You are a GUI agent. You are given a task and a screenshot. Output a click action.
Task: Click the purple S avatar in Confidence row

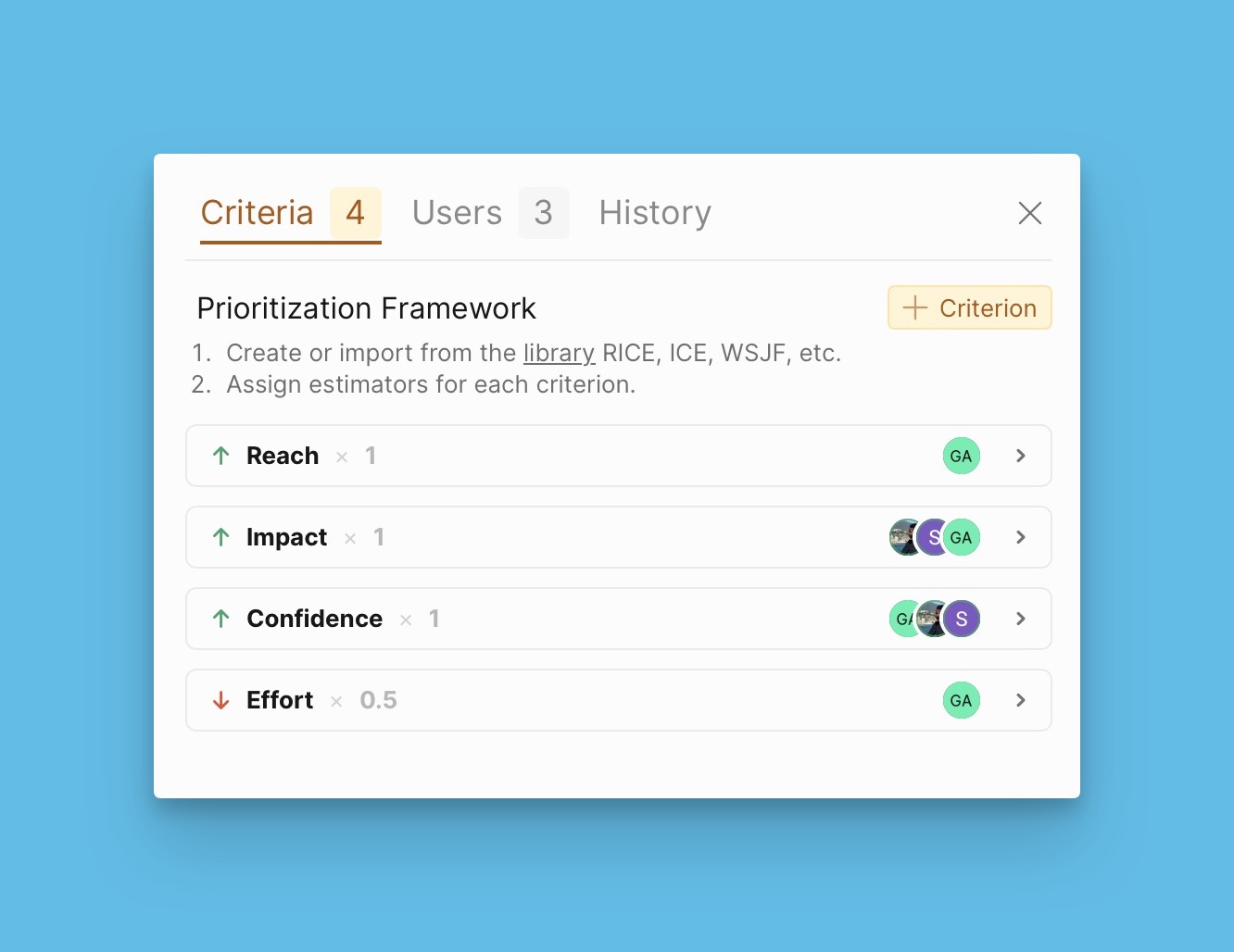coord(963,619)
